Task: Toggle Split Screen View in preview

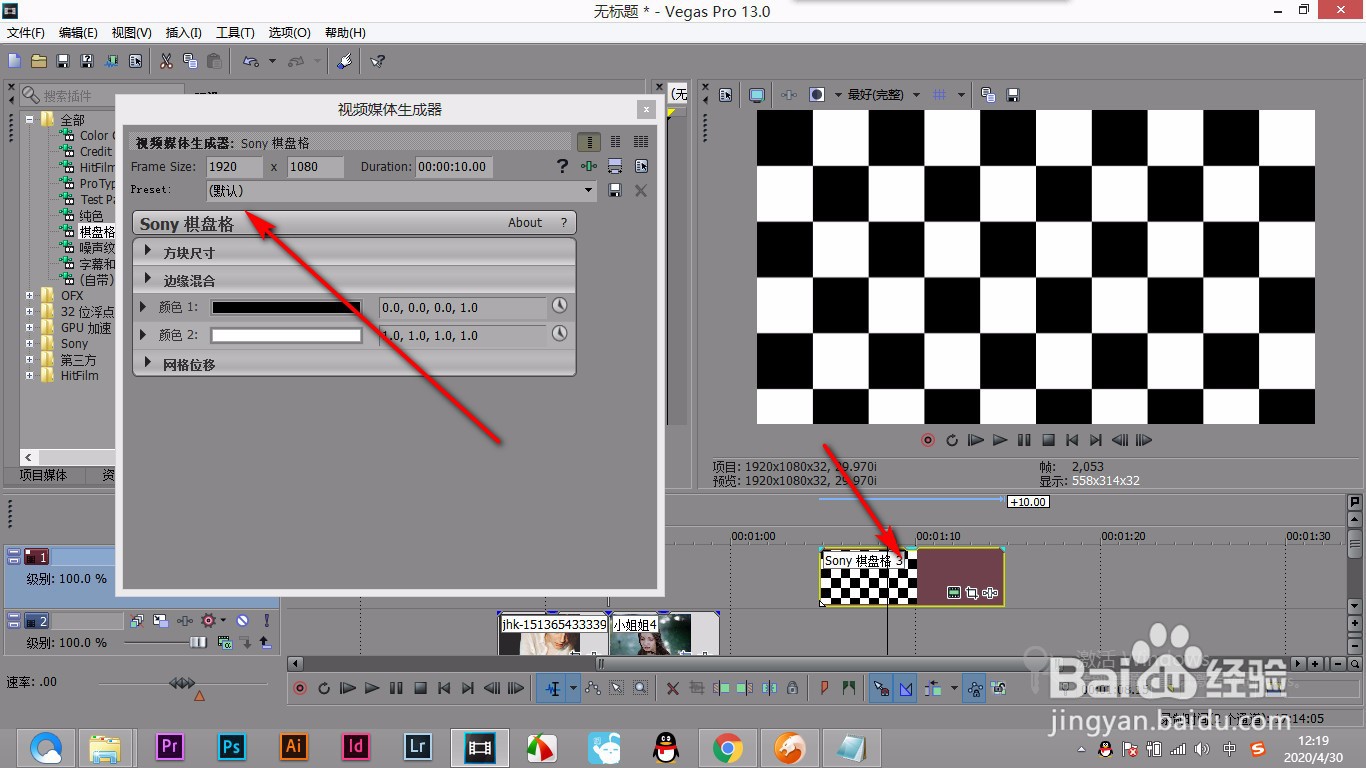Action: coord(817,95)
